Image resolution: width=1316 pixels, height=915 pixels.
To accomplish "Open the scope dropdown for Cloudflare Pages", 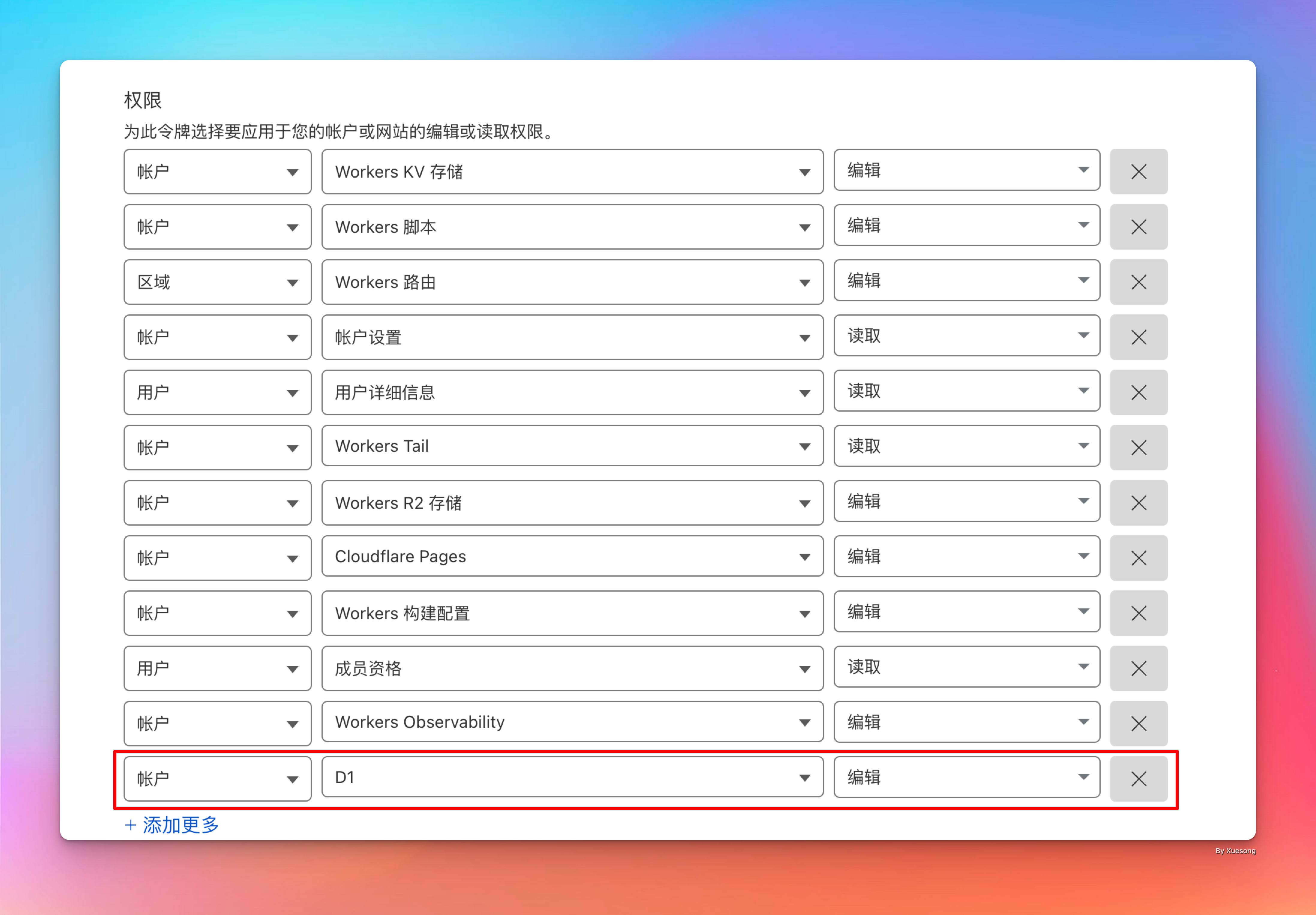I will (218, 558).
